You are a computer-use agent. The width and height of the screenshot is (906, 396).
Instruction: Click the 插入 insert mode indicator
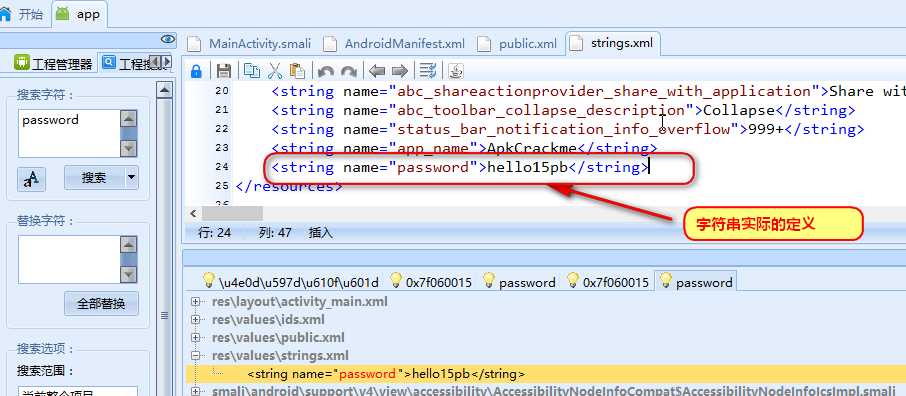point(321,232)
